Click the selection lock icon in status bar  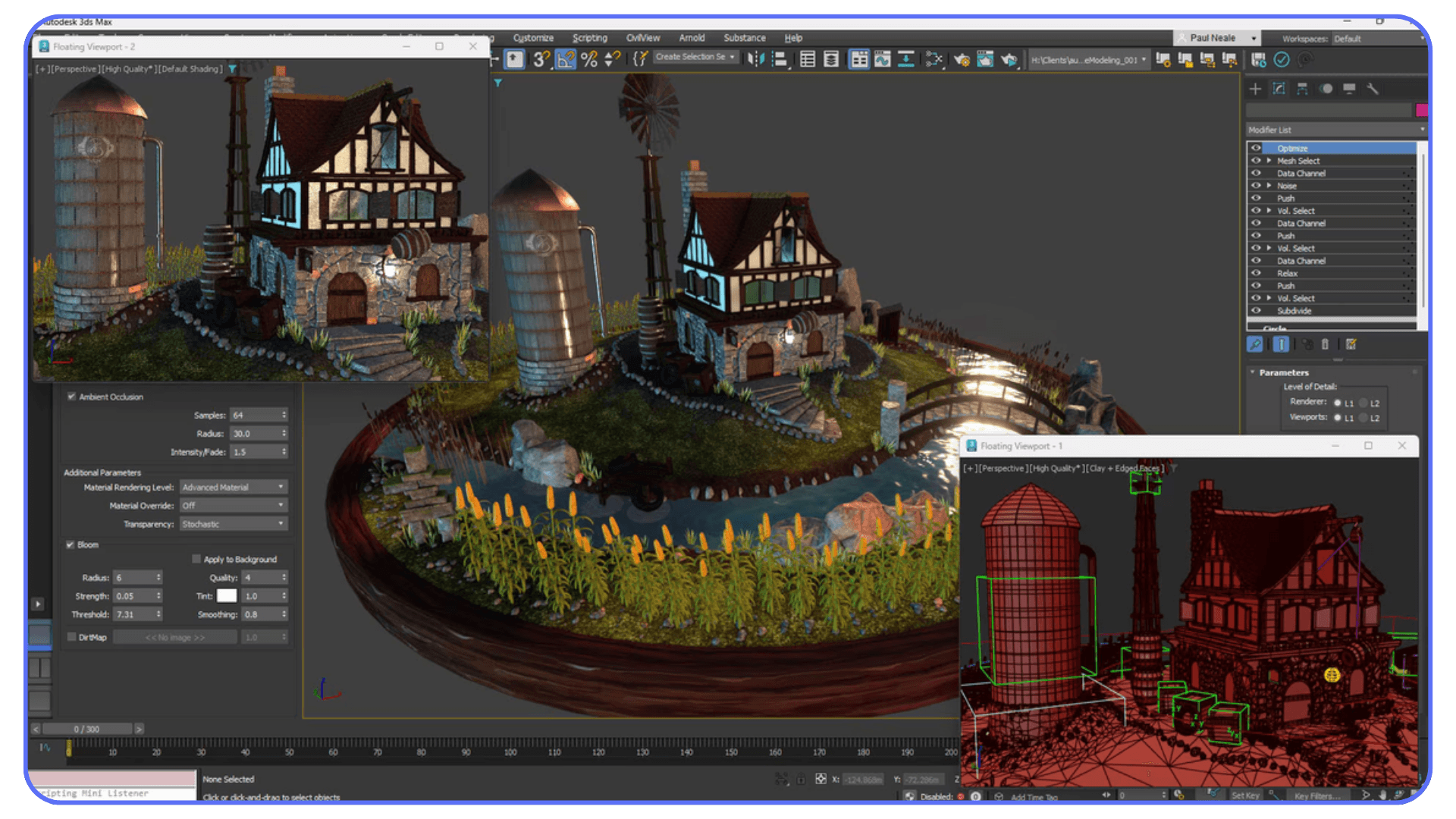(801, 779)
